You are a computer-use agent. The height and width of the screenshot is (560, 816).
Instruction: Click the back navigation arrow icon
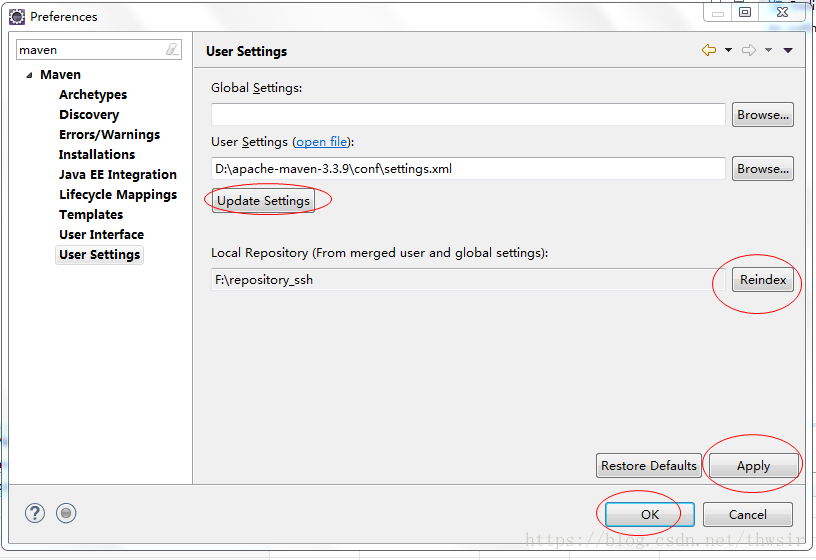[x=709, y=50]
